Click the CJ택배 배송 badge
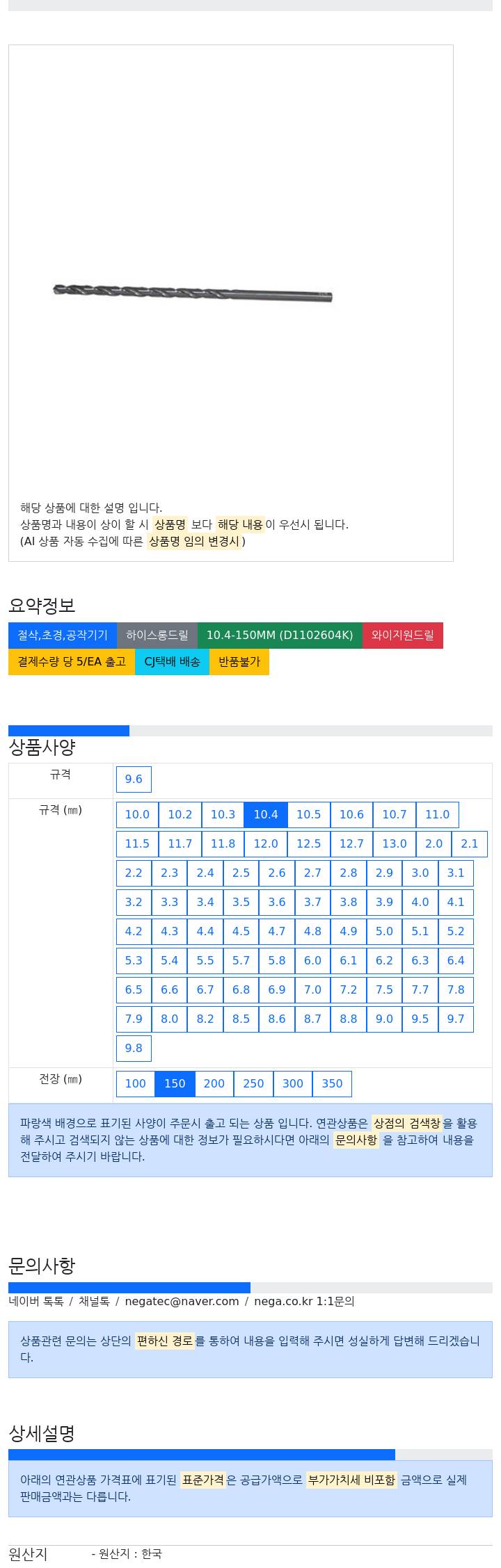Screen dimensions: 501x1568 point(172,661)
